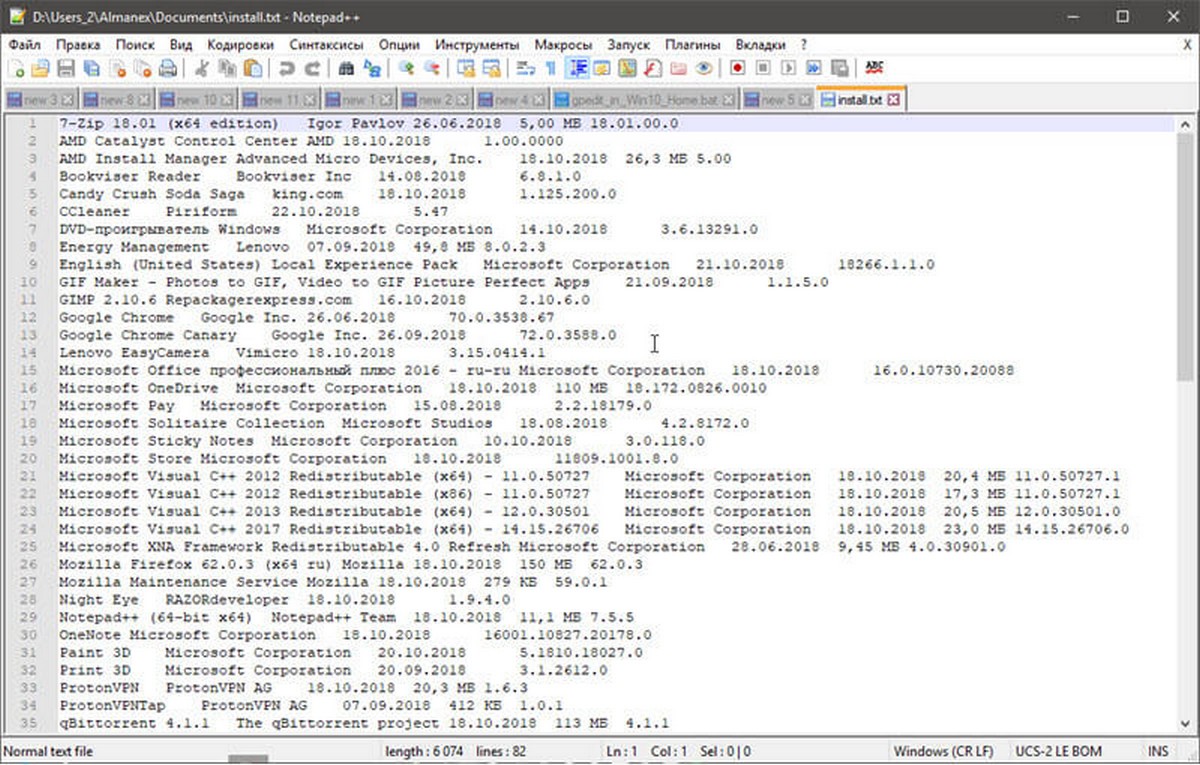Viewport: 1200px width, 765px height.
Task: Open the Плагины menu
Action: [x=693, y=45]
